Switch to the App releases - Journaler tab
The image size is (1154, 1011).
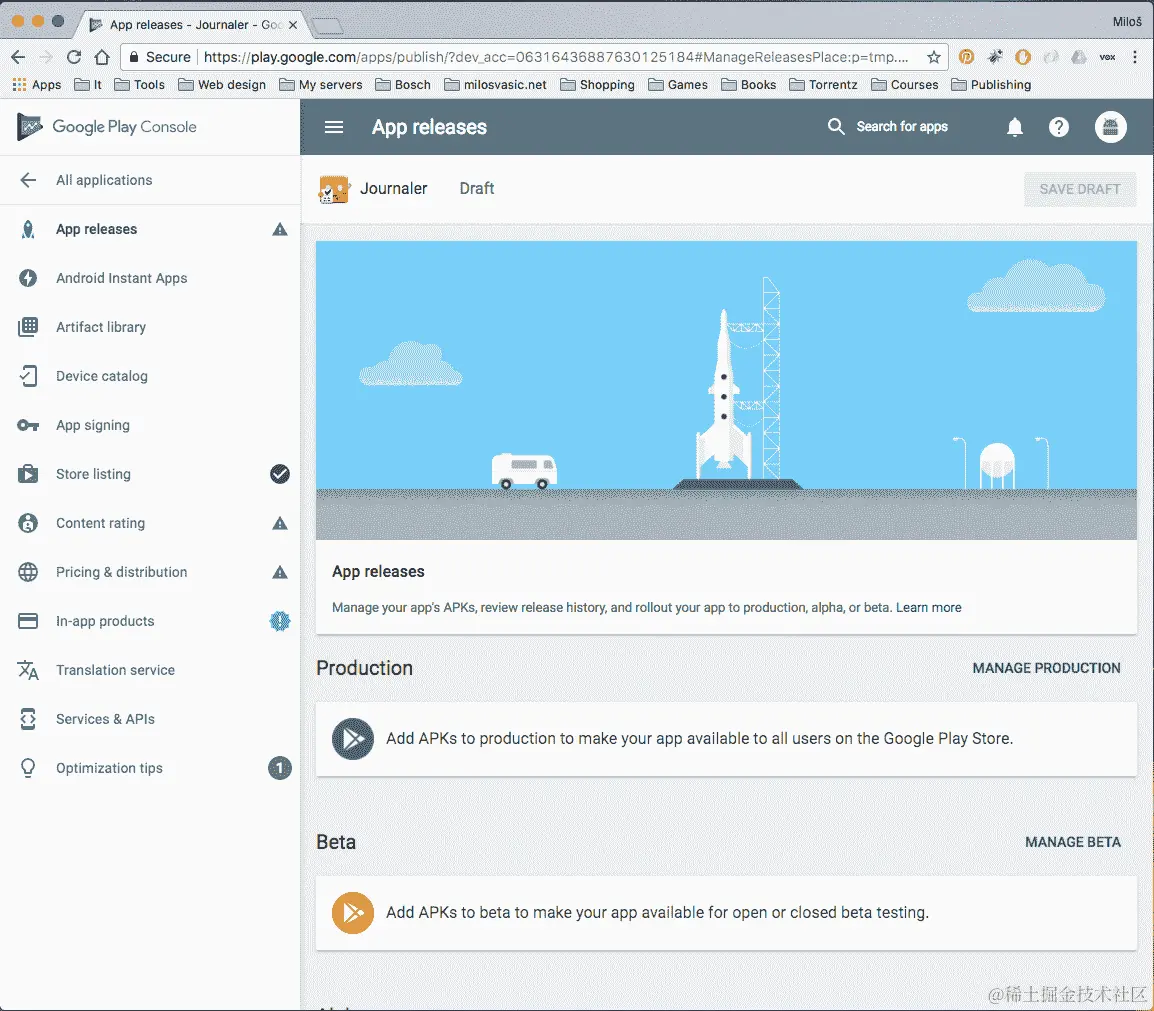[193, 24]
